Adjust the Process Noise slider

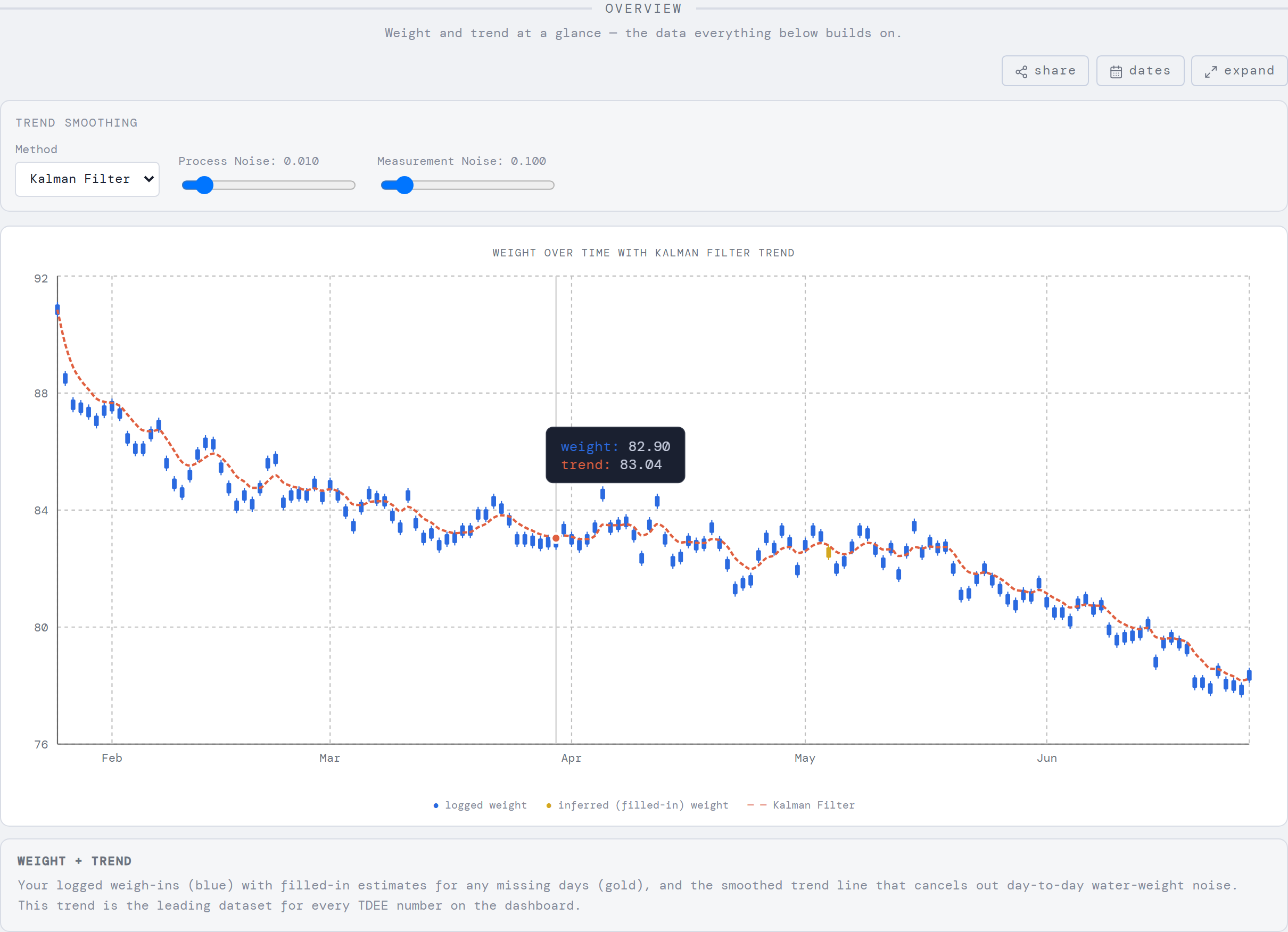268,185
